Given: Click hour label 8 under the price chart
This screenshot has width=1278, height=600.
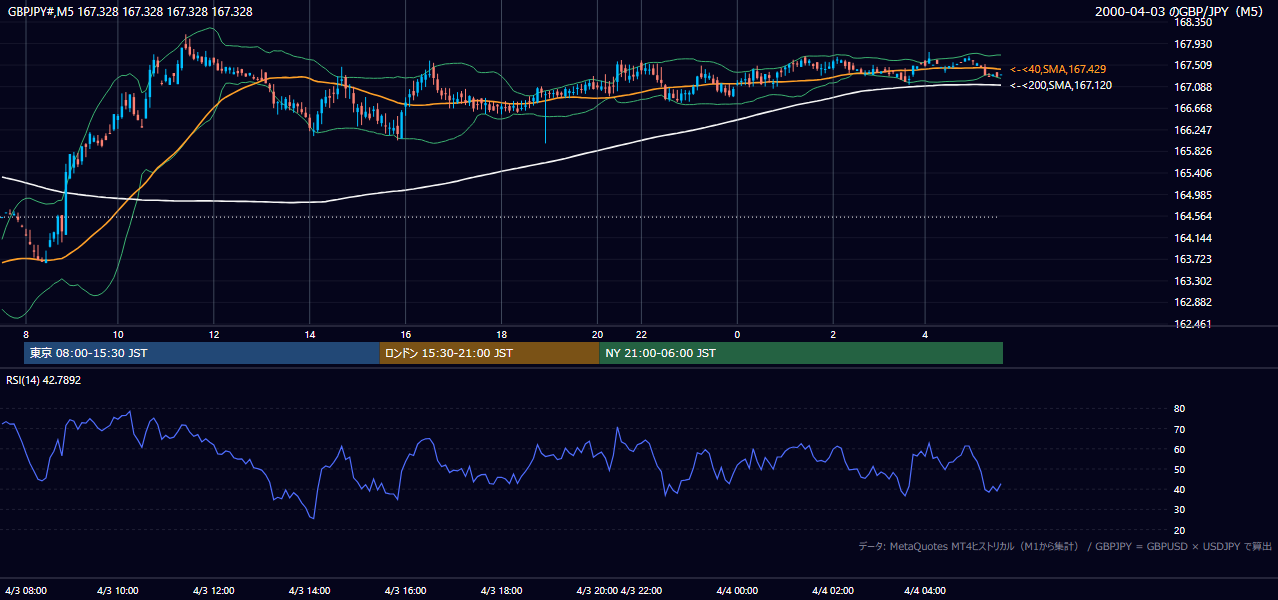Looking at the screenshot, I should point(26,334).
